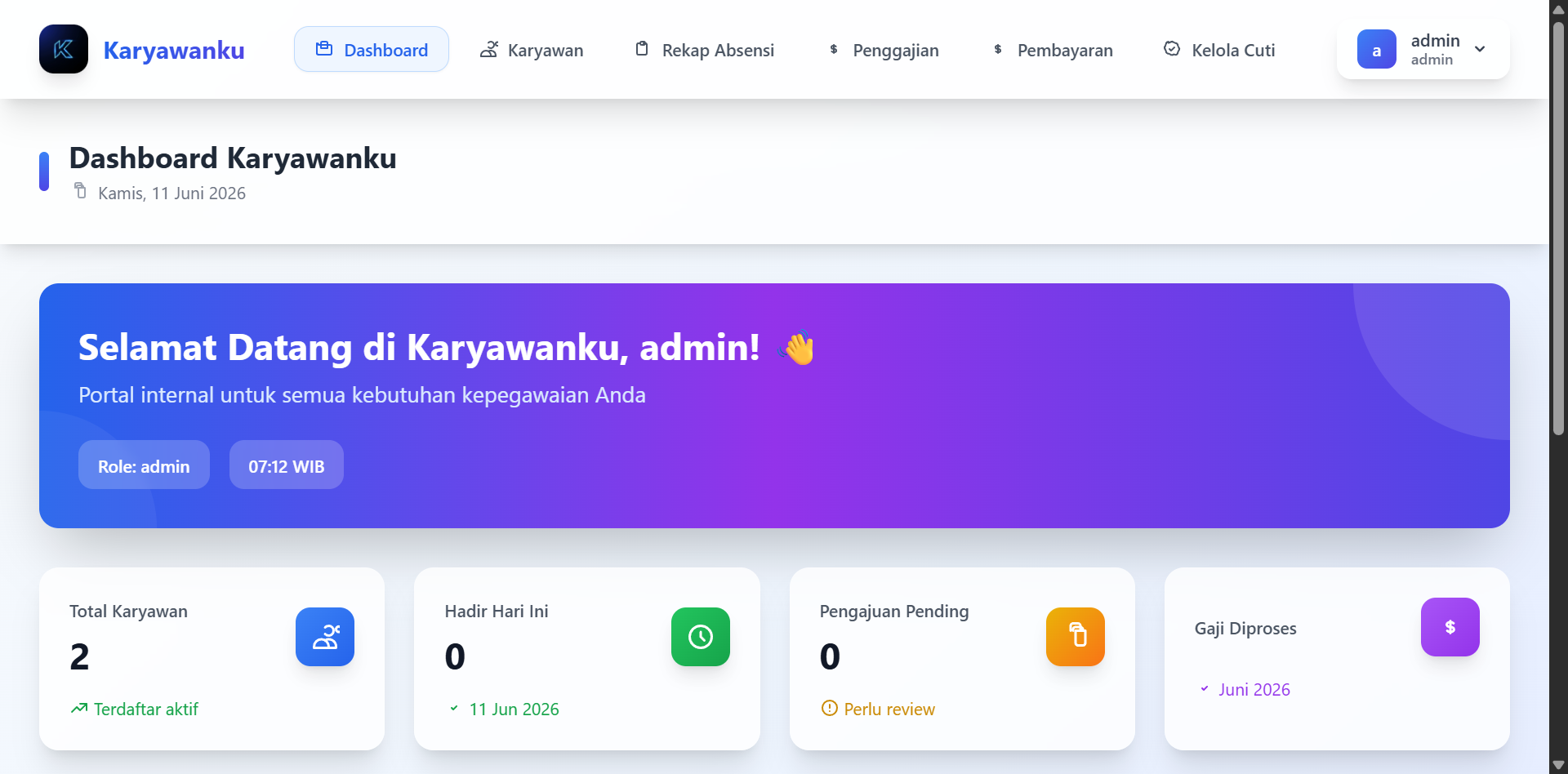Click the 07:12 WIB time badge
This screenshot has width=1568, height=774.
pos(287,465)
